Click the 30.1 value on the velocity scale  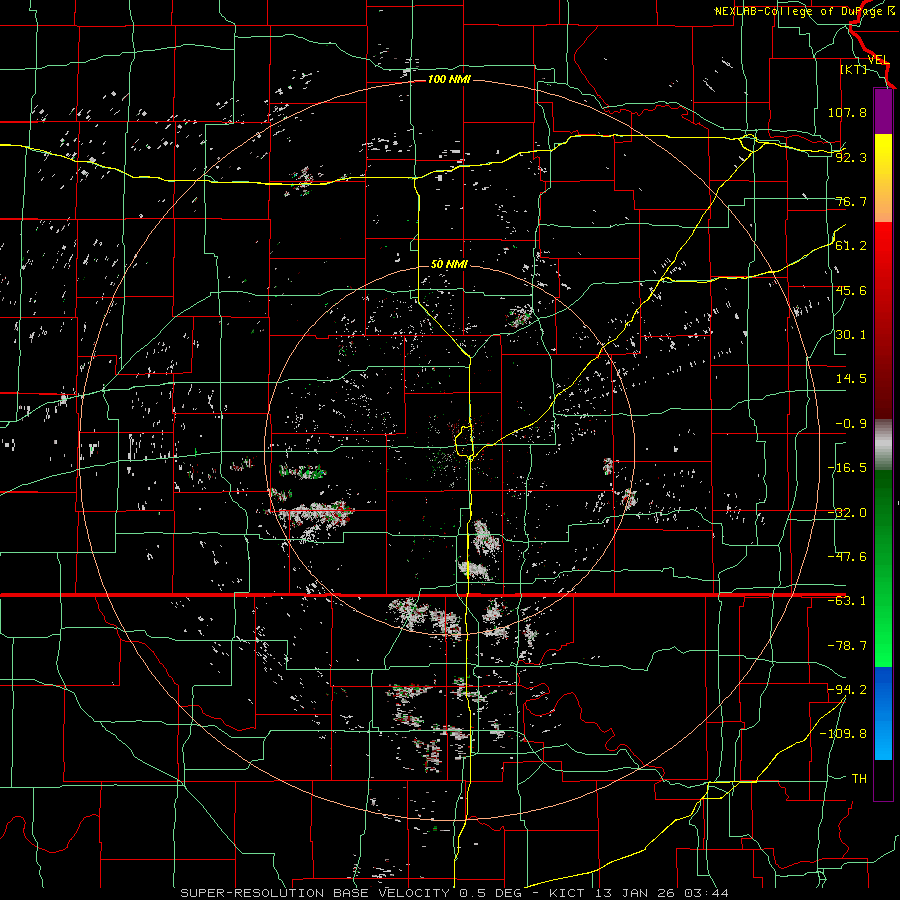(851, 335)
